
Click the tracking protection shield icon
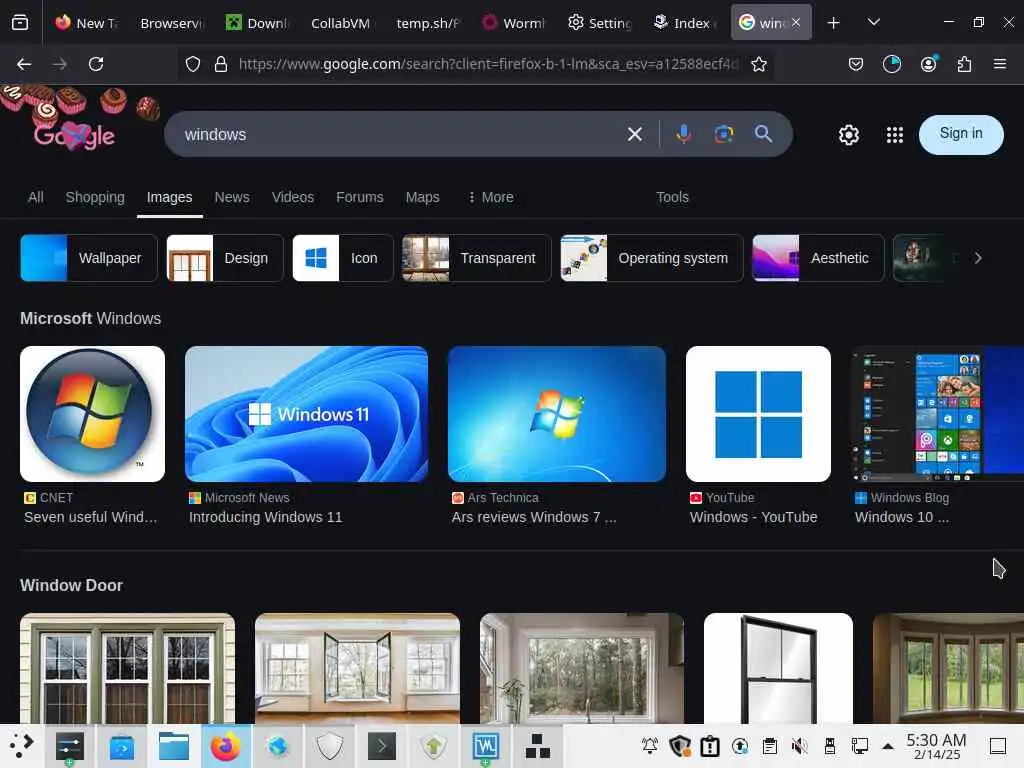click(193, 64)
